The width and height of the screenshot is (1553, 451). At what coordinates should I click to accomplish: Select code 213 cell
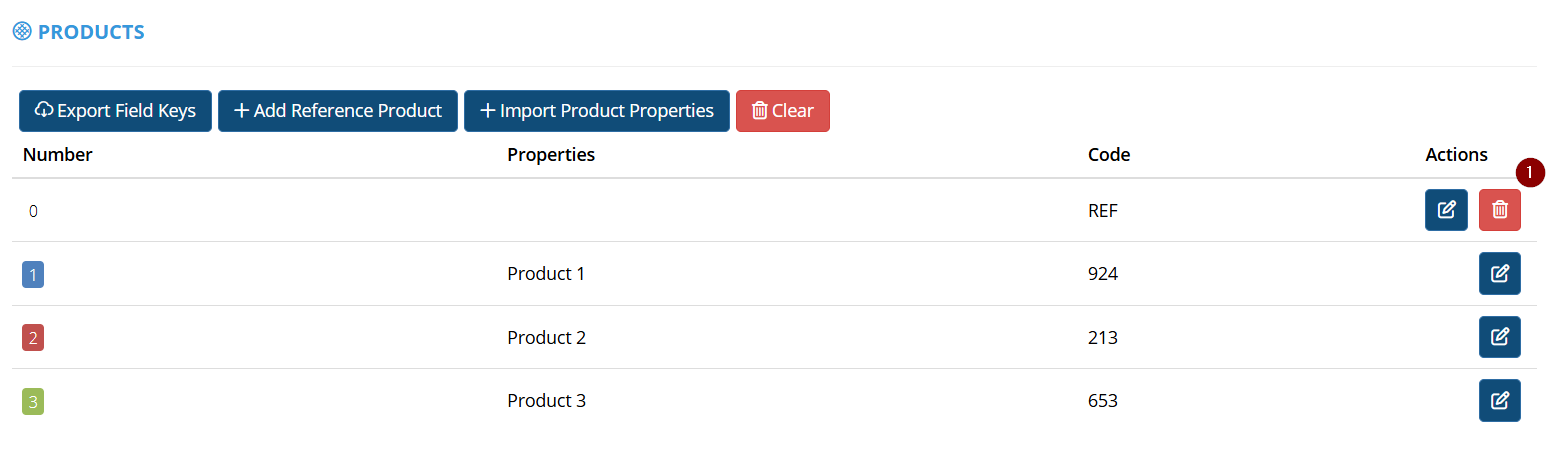click(x=1103, y=338)
